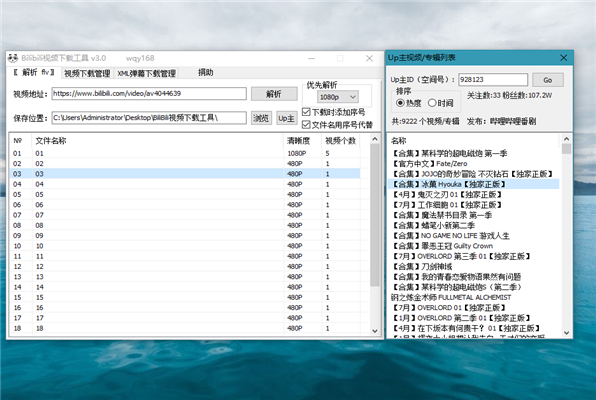
Task: Close the Bilibili视频下载工具 main window
Action: click(x=369, y=58)
